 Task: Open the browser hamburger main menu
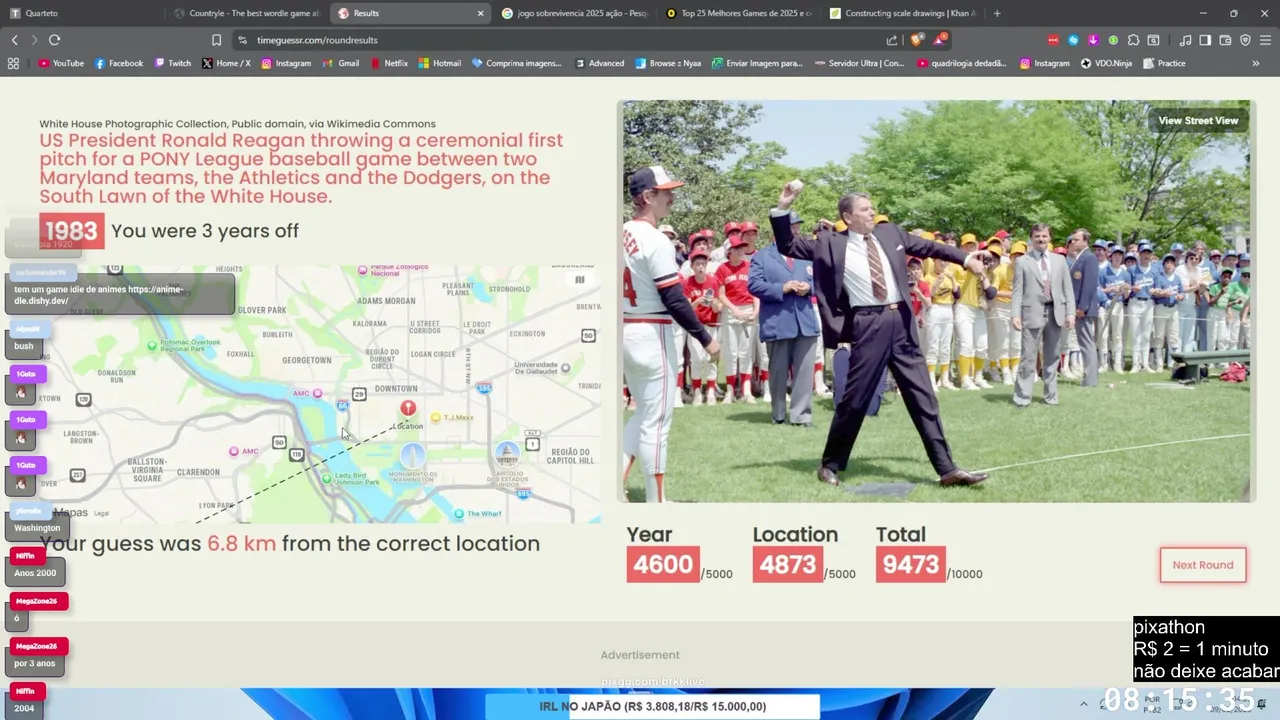(1265, 40)
